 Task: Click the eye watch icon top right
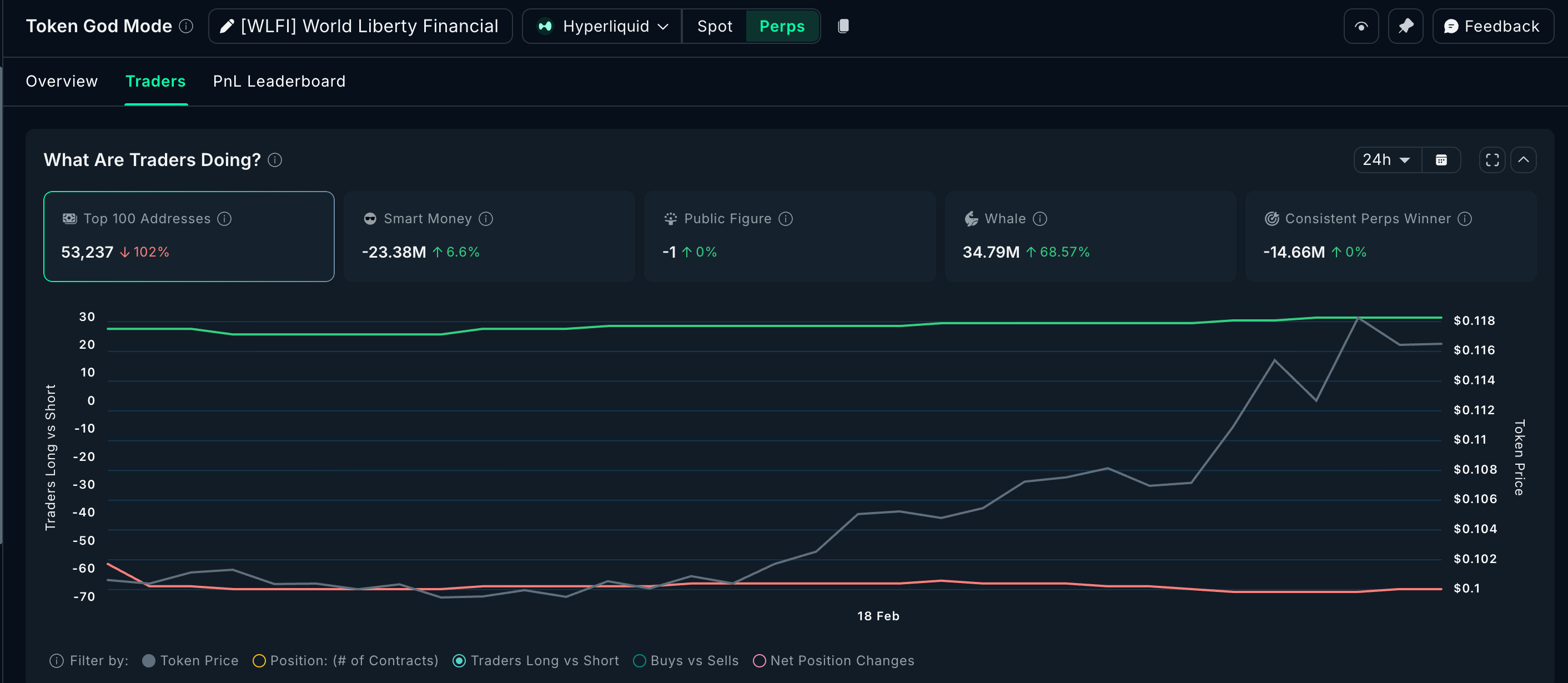(x=1361, y=26)
